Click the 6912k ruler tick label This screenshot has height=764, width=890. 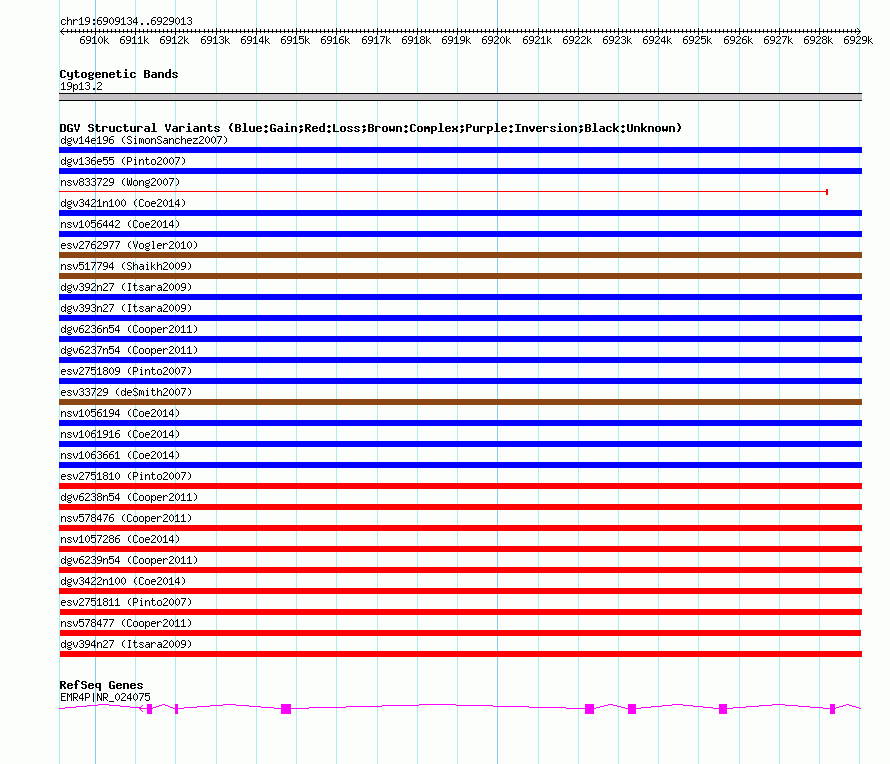point(174,40)
